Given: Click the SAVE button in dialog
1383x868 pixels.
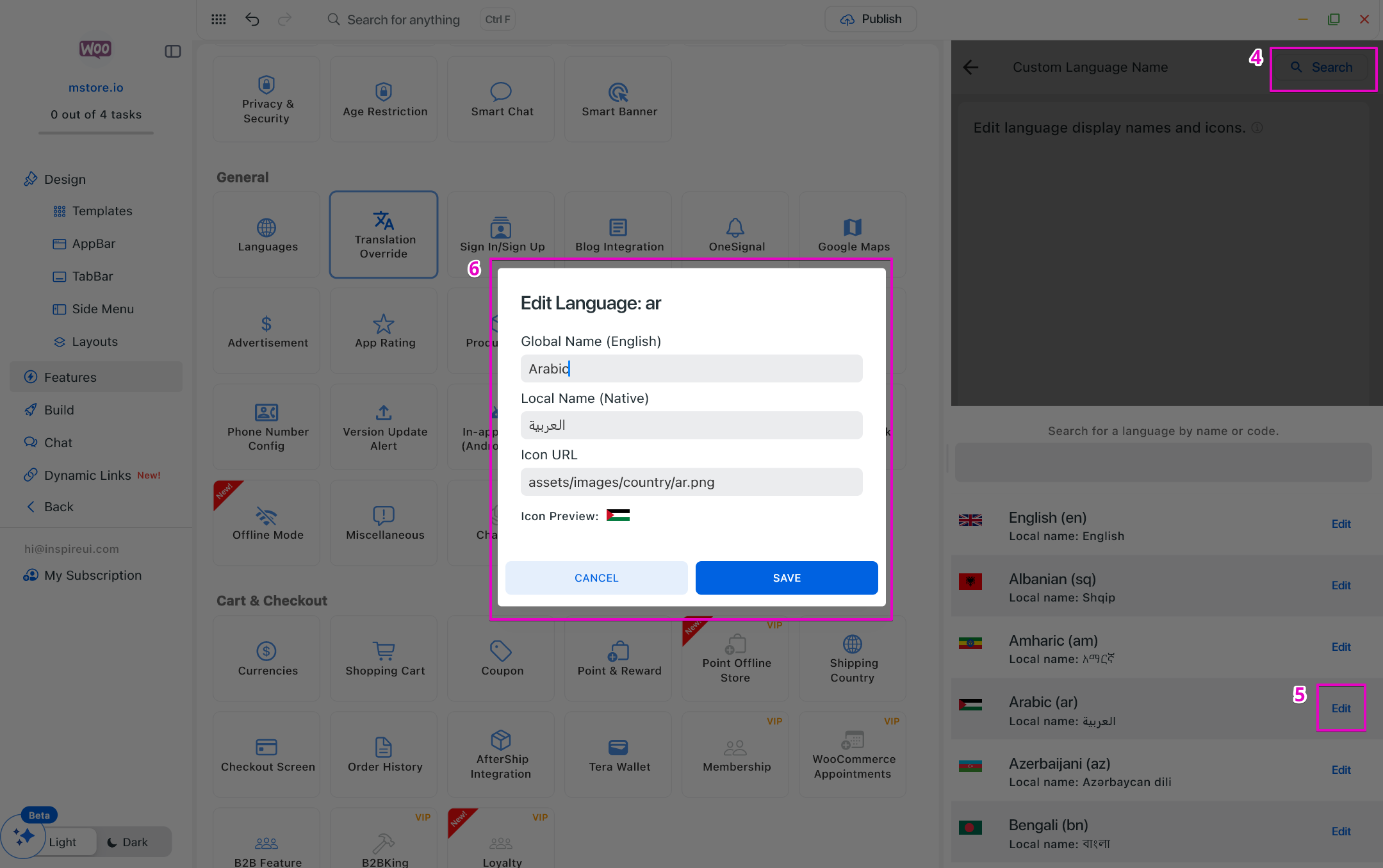Looking at the screenshot, I should [786, 578].
